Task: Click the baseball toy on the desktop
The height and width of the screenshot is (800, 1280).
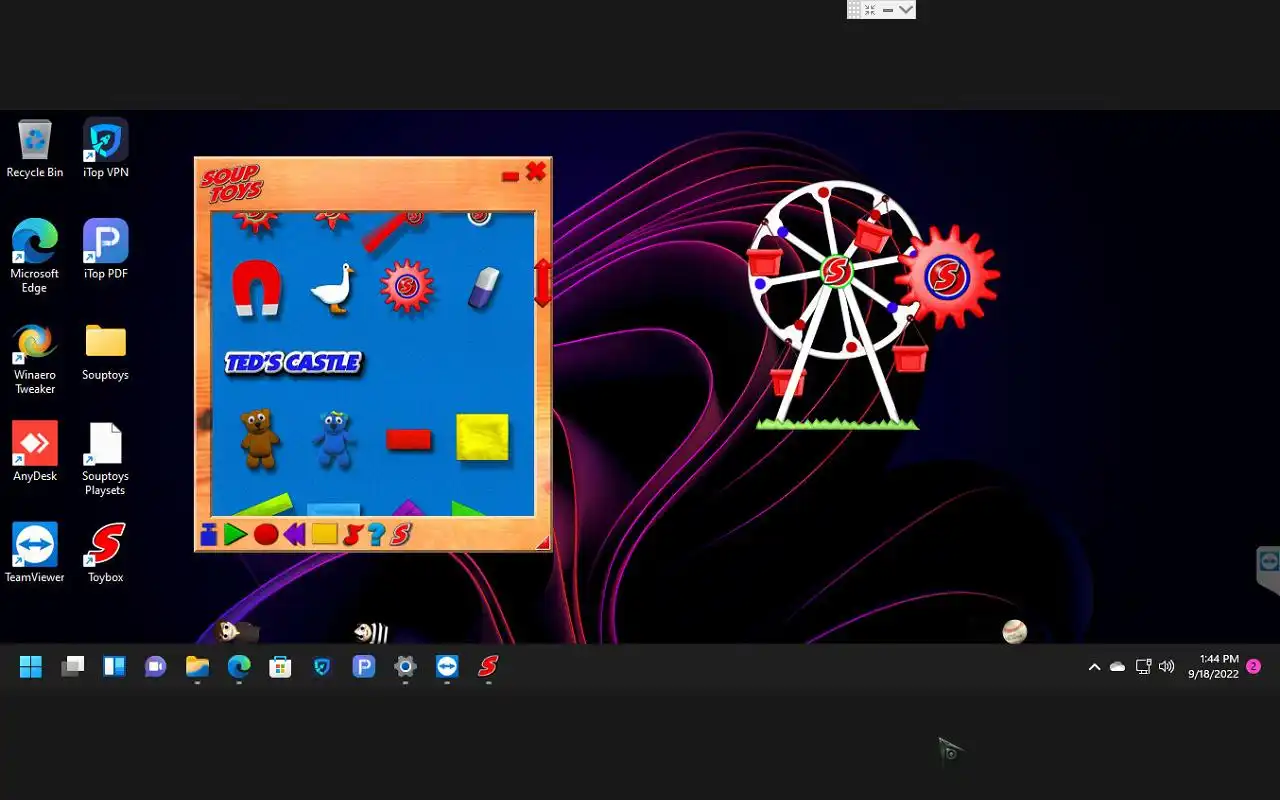Action: tap(1015, 631)
